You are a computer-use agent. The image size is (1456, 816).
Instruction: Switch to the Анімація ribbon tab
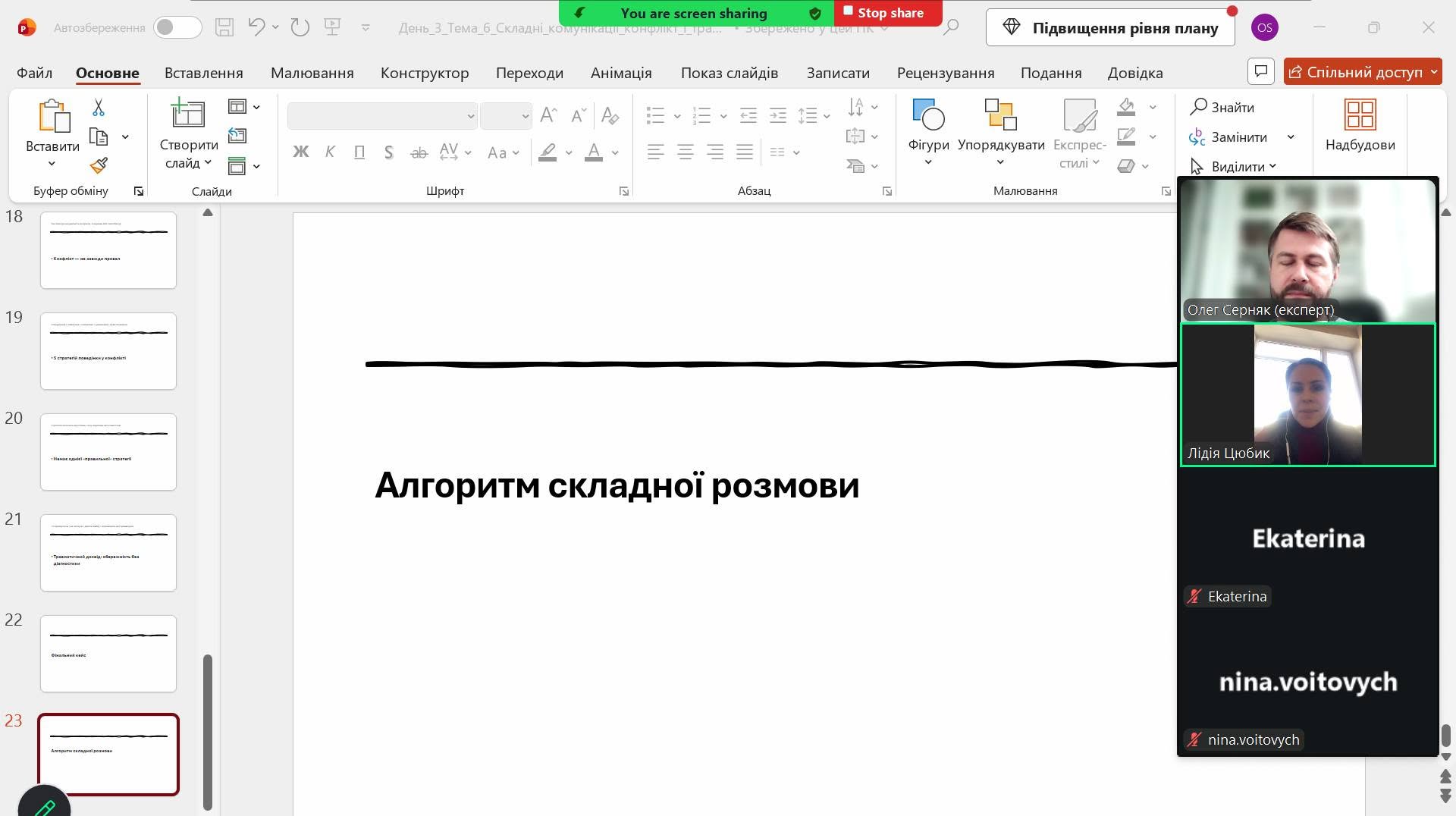point(621,73)
